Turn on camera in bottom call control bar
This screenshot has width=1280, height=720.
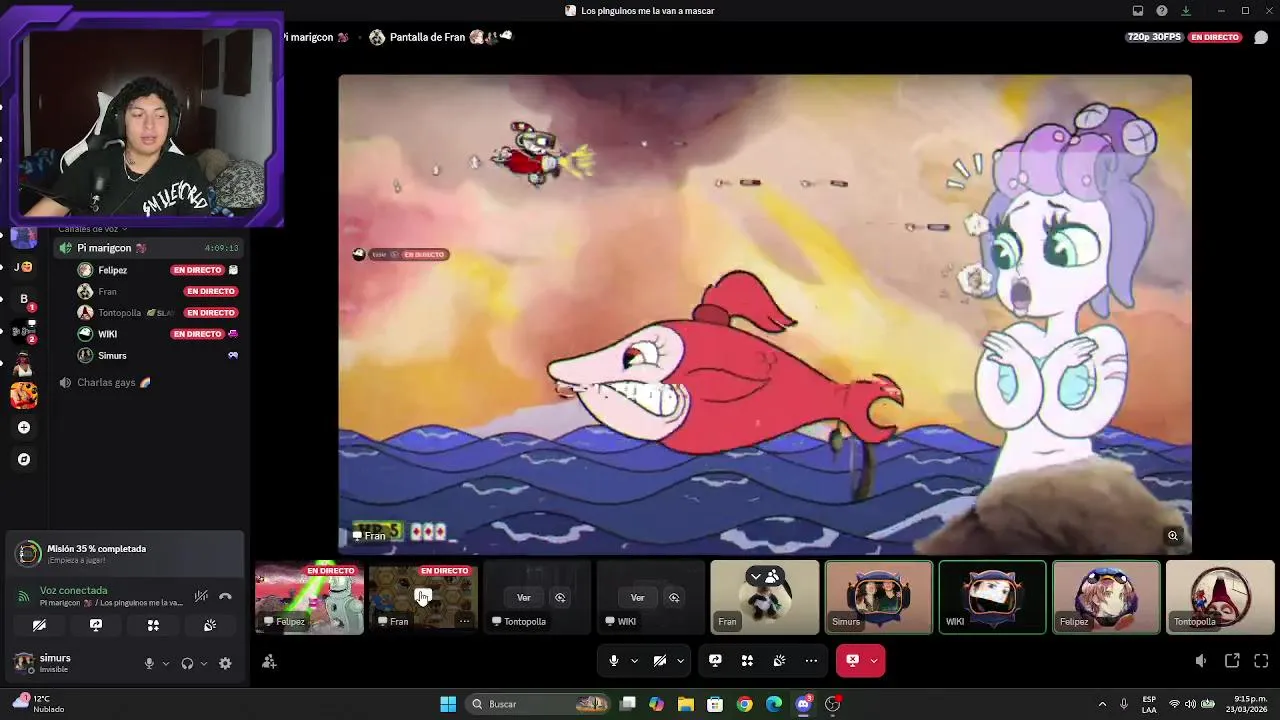point(660,661)
